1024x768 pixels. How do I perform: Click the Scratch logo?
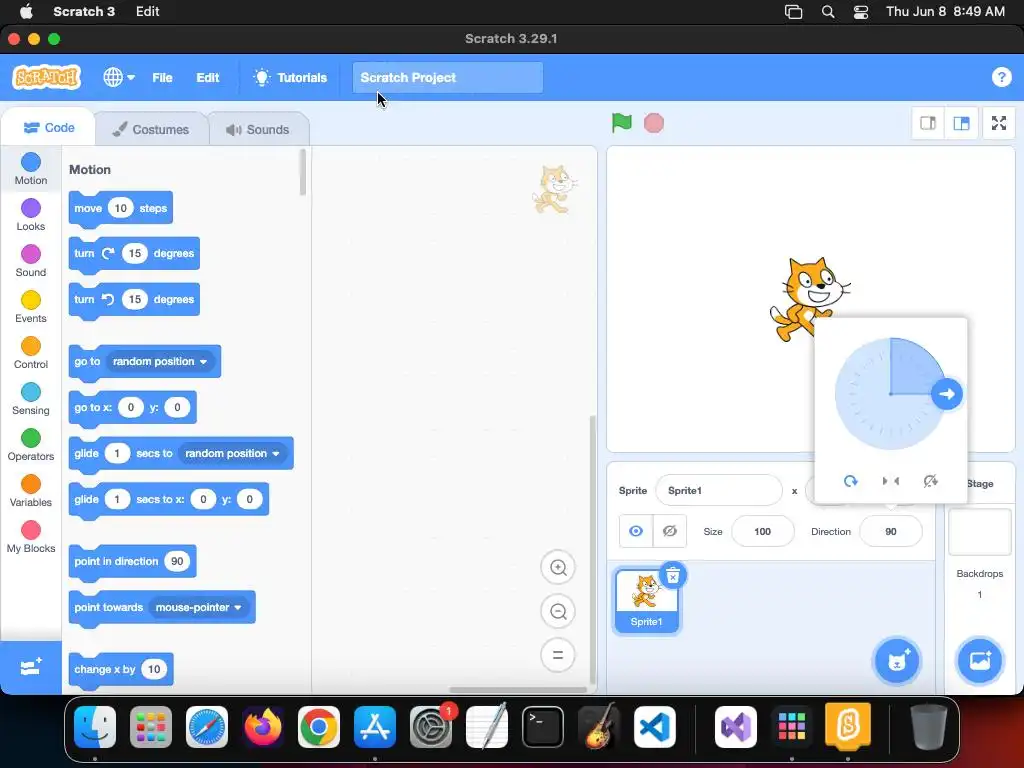(x=46, y=77)
